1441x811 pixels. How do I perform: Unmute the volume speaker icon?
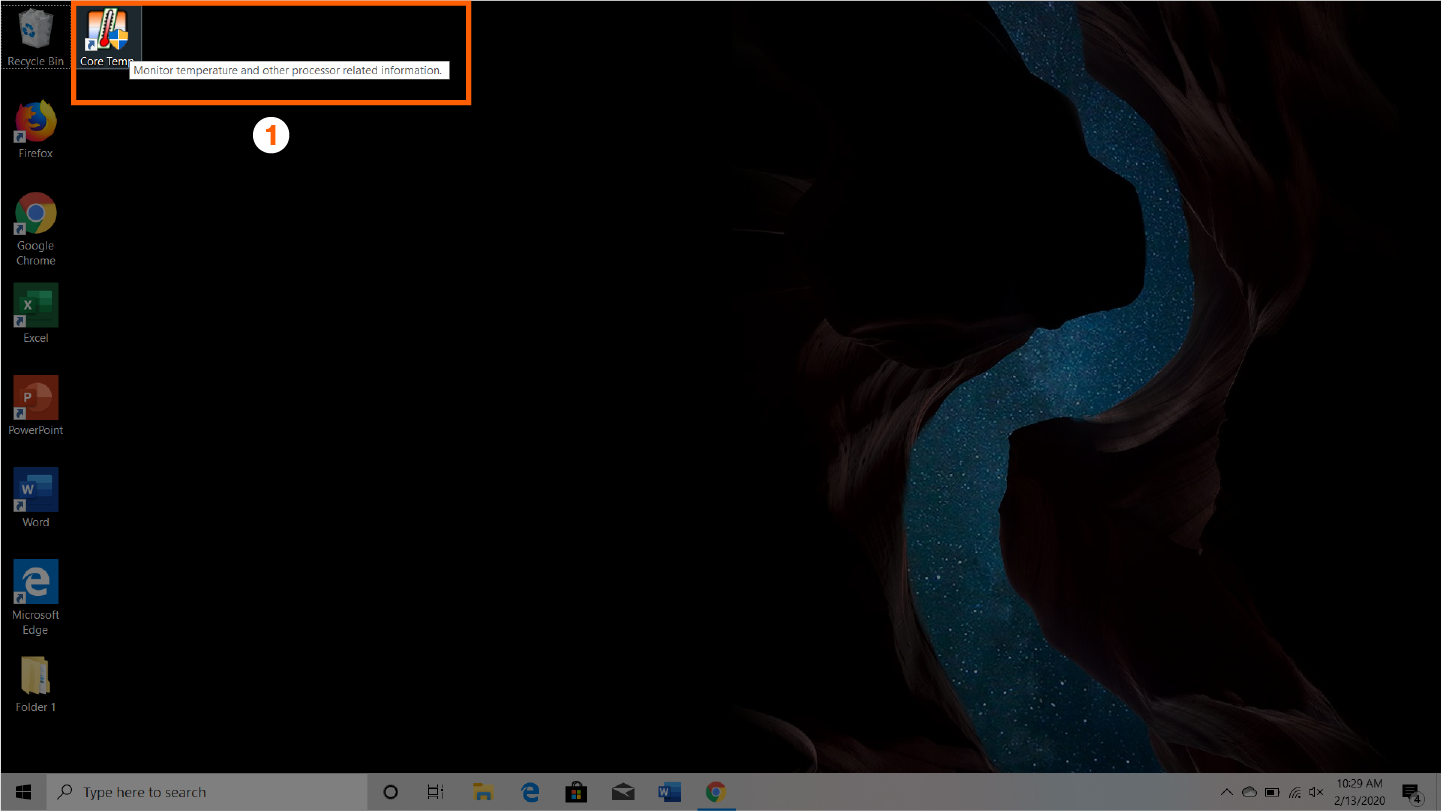[x=1317, y=792]
